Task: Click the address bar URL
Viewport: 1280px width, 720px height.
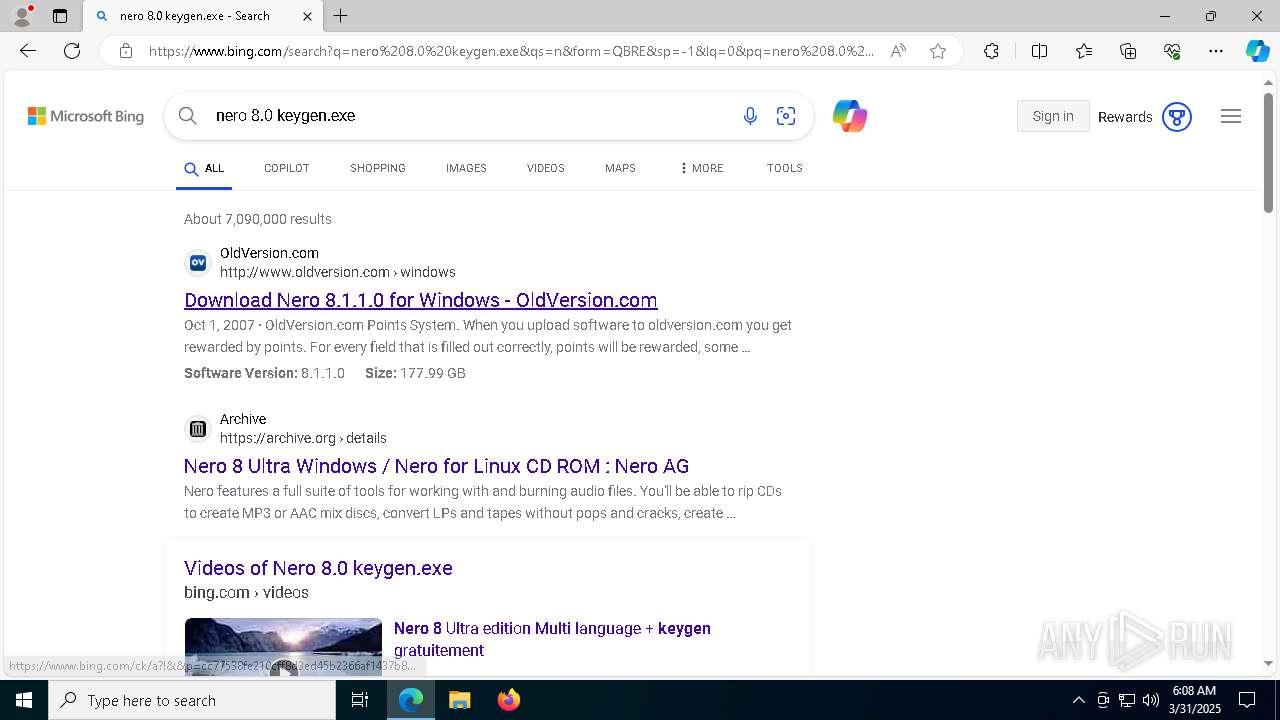Action: point(511,51)
